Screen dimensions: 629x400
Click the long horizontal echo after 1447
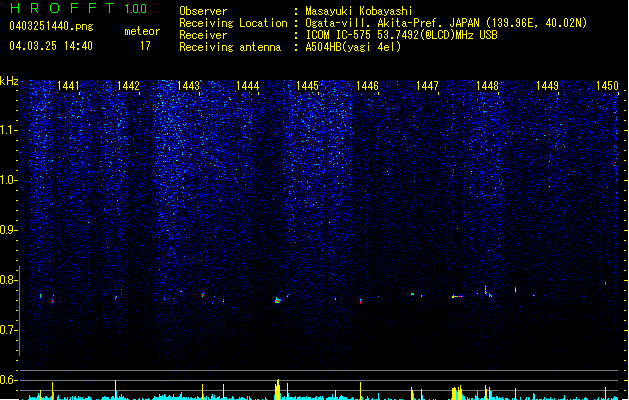pyautogui.click(x=457, y=296)
